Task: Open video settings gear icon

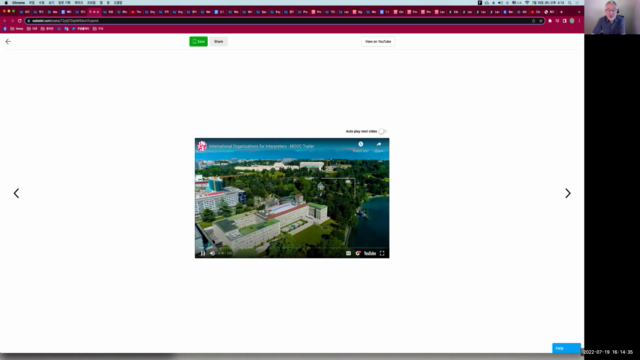Action: (x=358, y=253)
